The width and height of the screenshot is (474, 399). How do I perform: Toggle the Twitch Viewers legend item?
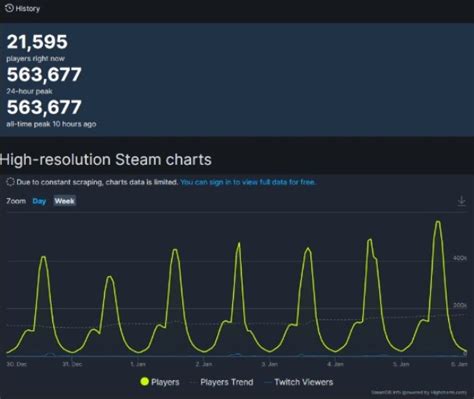pyautogui.click(x=299, y=382)
